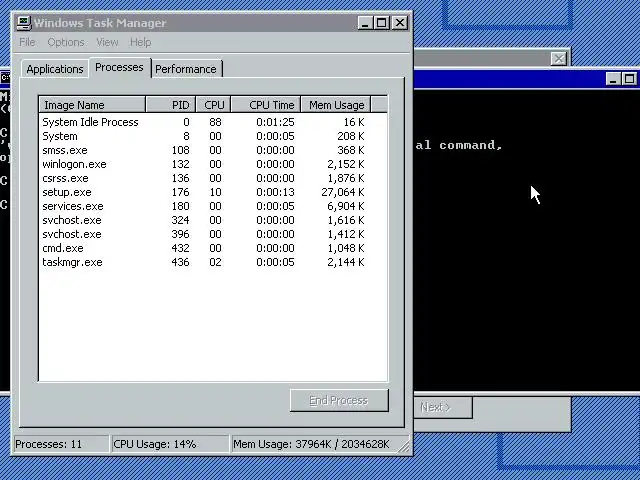Select setup.exe in the process list
Viewport: 640px width, 480px height.
[x=67, y=192]
